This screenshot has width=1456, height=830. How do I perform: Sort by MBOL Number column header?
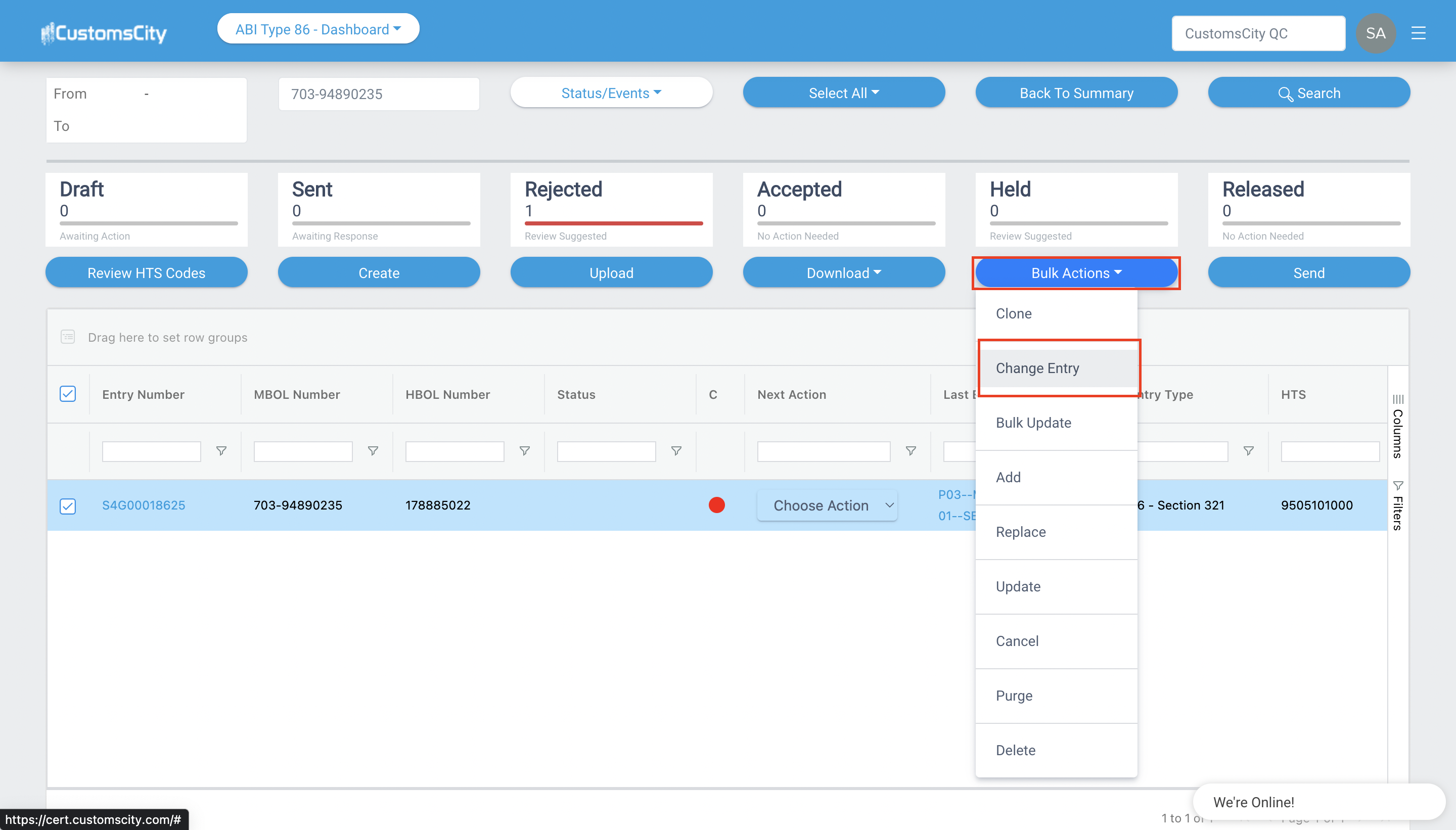pyautogui.click(x=296, y=394)
